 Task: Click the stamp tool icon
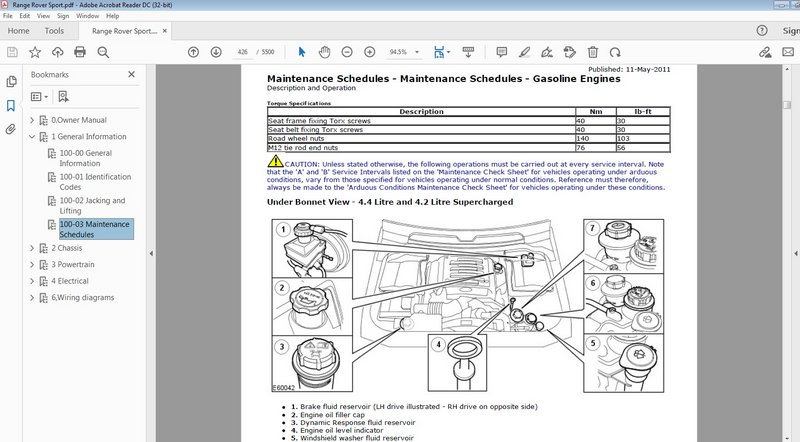coord(569,52)
